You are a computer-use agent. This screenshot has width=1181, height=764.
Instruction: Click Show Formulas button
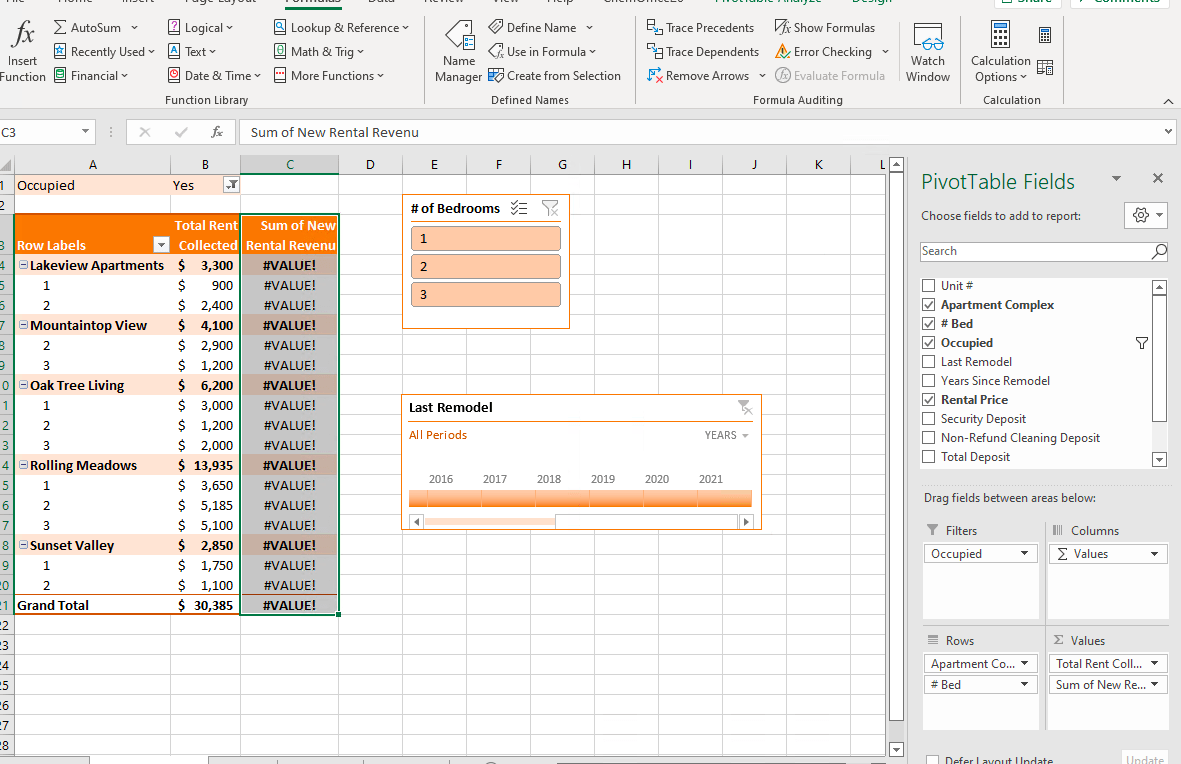[x=825, y=28]
